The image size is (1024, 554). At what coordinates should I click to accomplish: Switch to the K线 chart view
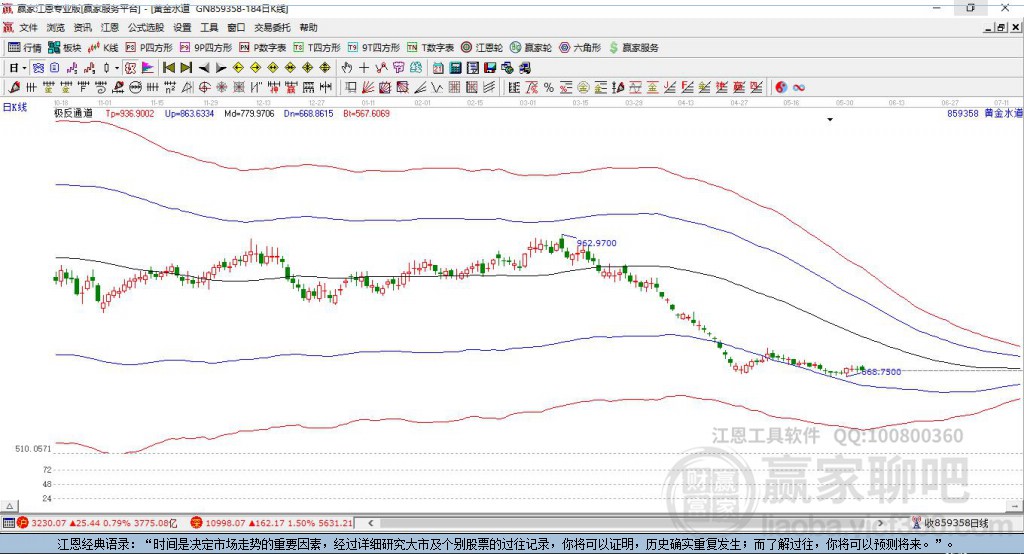point(103,48)
